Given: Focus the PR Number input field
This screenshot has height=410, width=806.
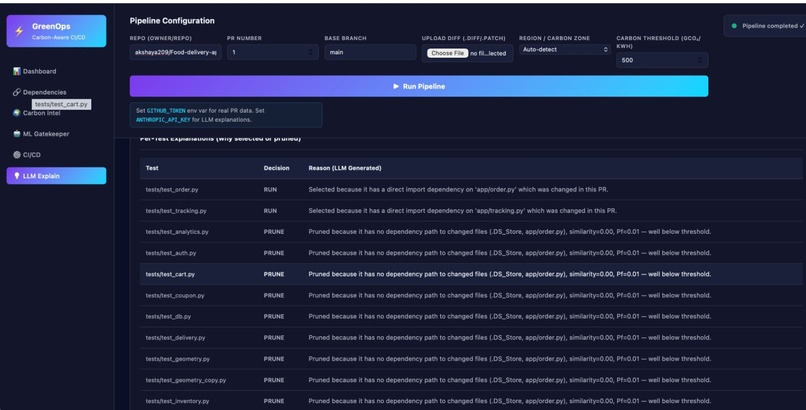Looking at the screenshot, I should coord(272,52).
